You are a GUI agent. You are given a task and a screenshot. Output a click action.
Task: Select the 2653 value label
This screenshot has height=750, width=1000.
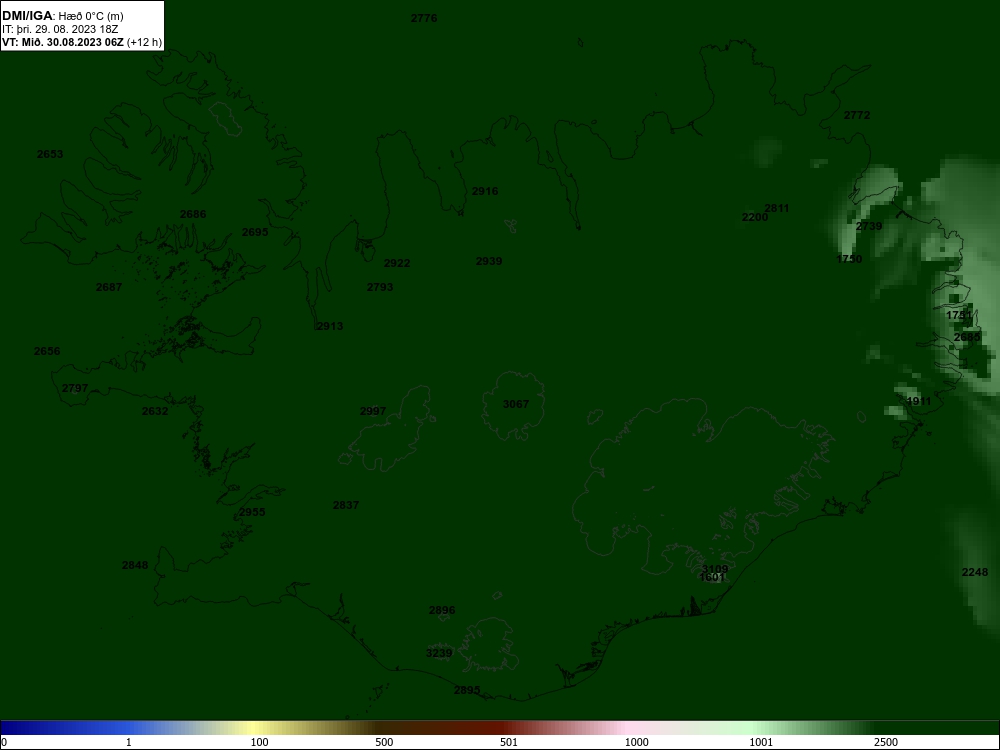50,154
